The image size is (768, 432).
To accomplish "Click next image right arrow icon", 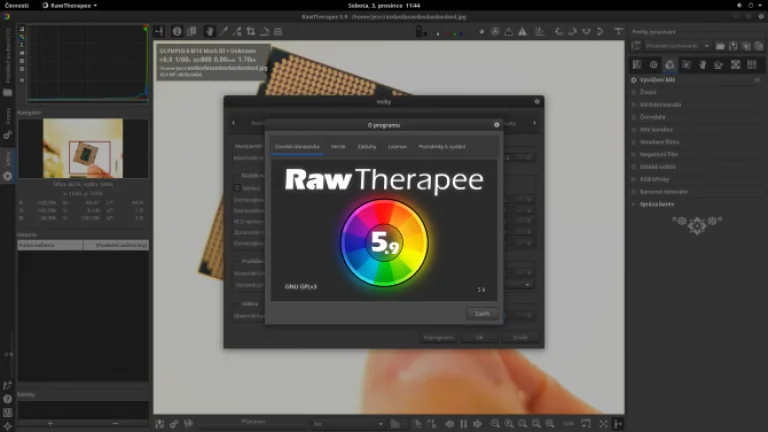I will pos(478,424).
